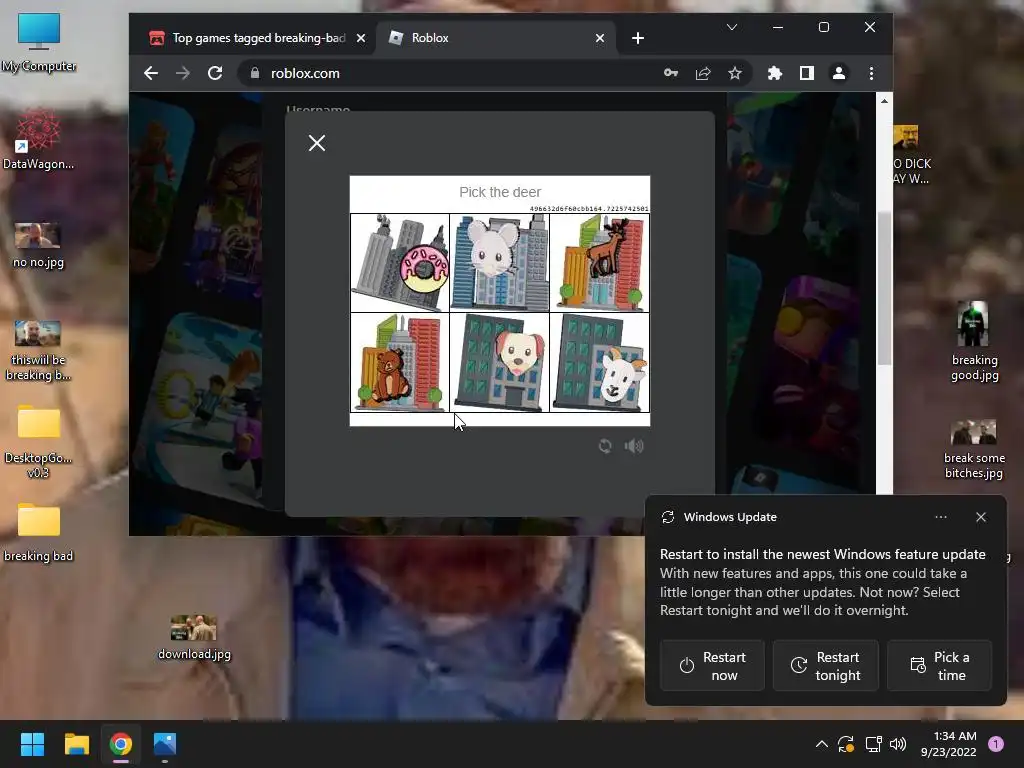Select the goat captcha image
1024x768 pixels.
point(600,362)
